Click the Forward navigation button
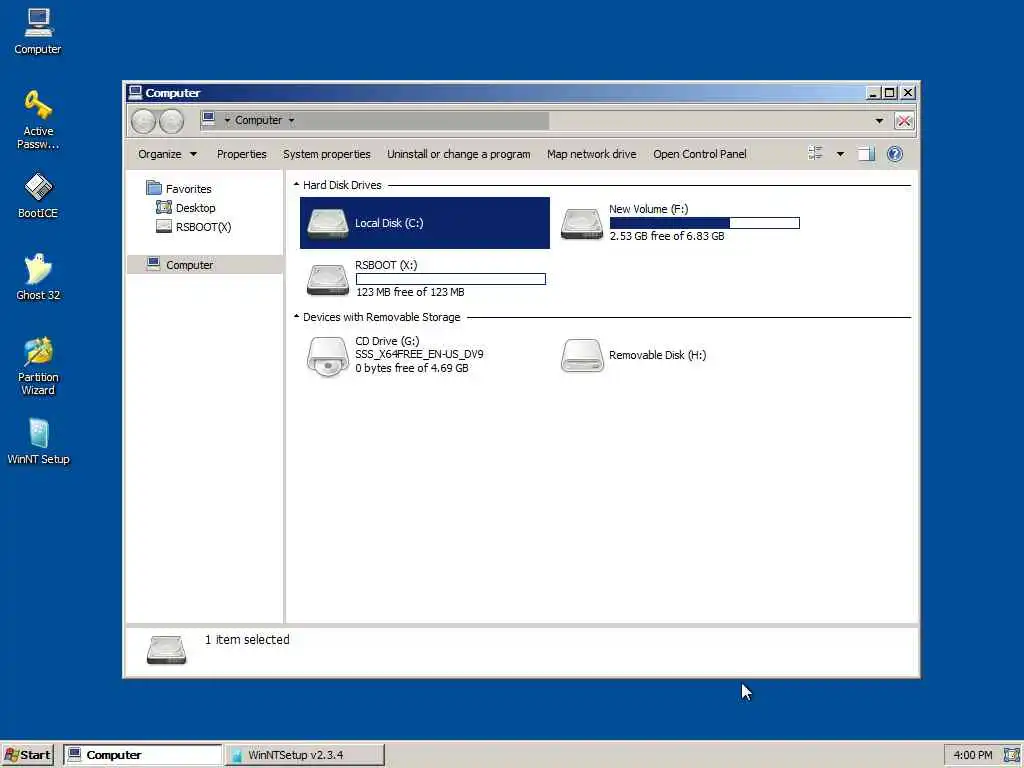Viewport: 1024px width, 768px height. tap(171, 121)
